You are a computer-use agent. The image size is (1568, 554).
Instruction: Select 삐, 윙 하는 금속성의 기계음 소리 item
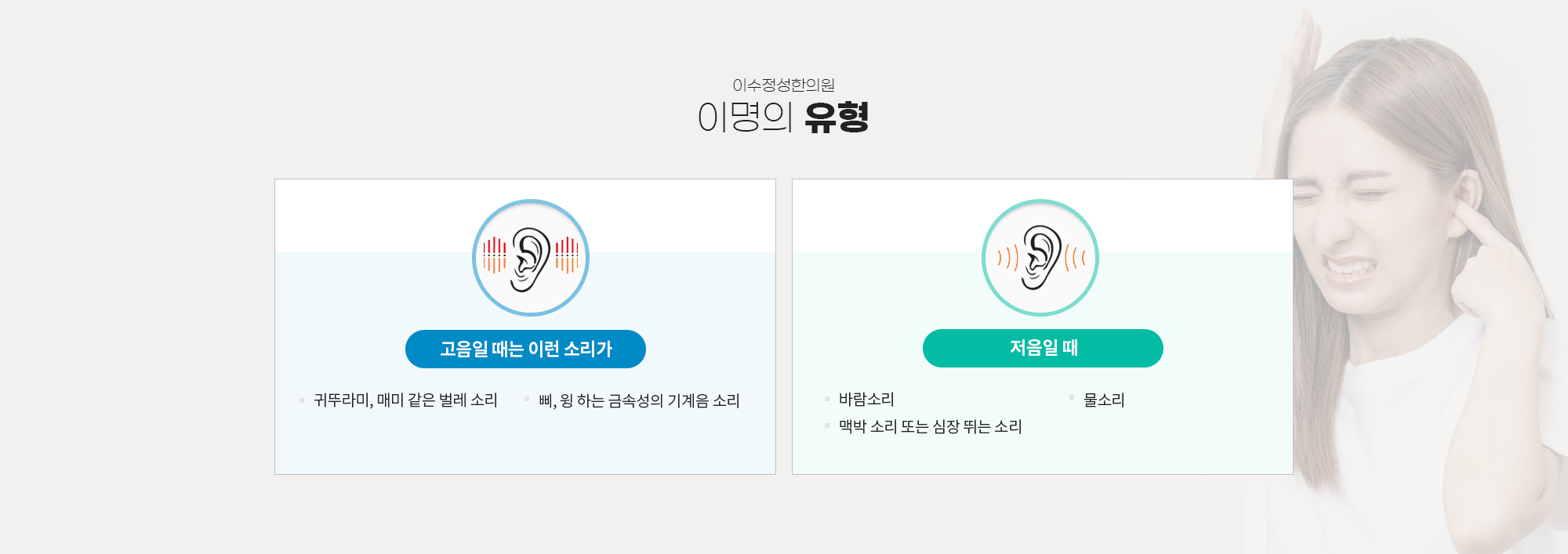[639, 400]
